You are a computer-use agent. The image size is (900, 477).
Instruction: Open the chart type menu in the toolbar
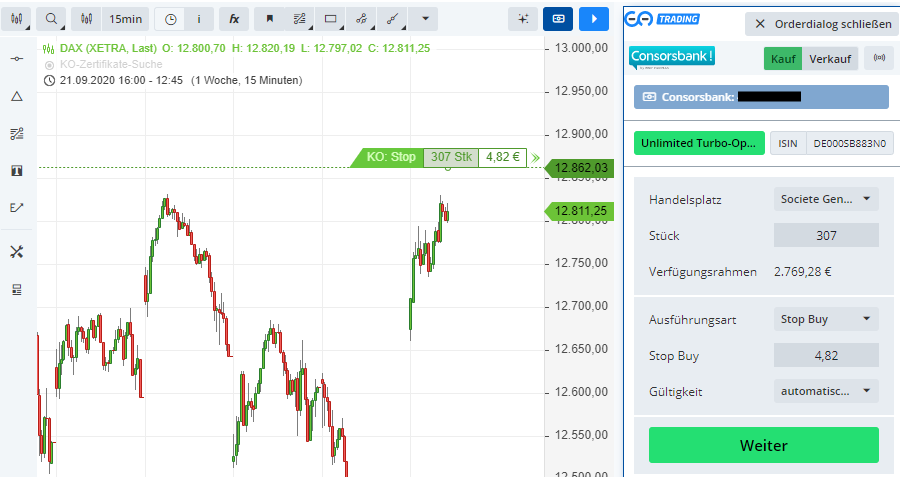tap(16, 20)
